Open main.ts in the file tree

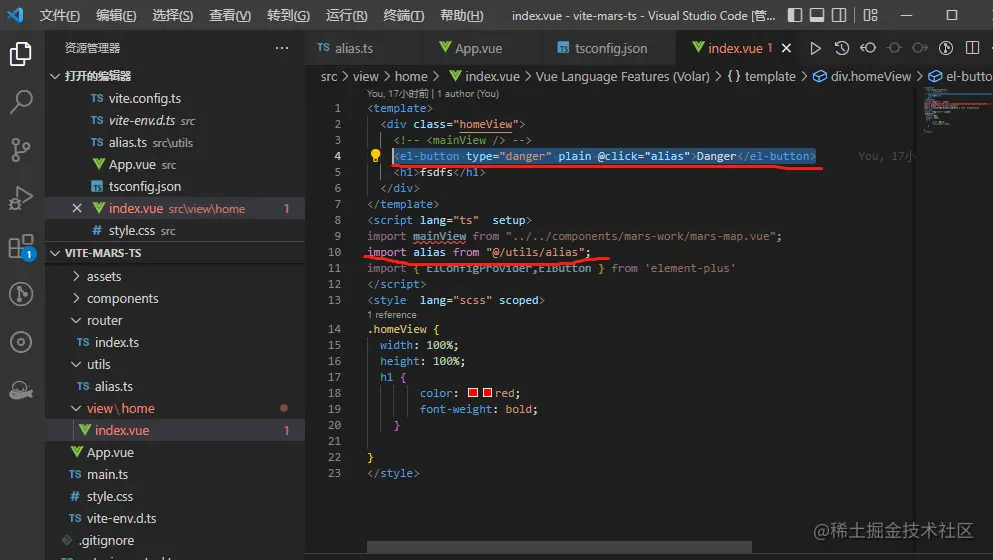coord(107,474)
